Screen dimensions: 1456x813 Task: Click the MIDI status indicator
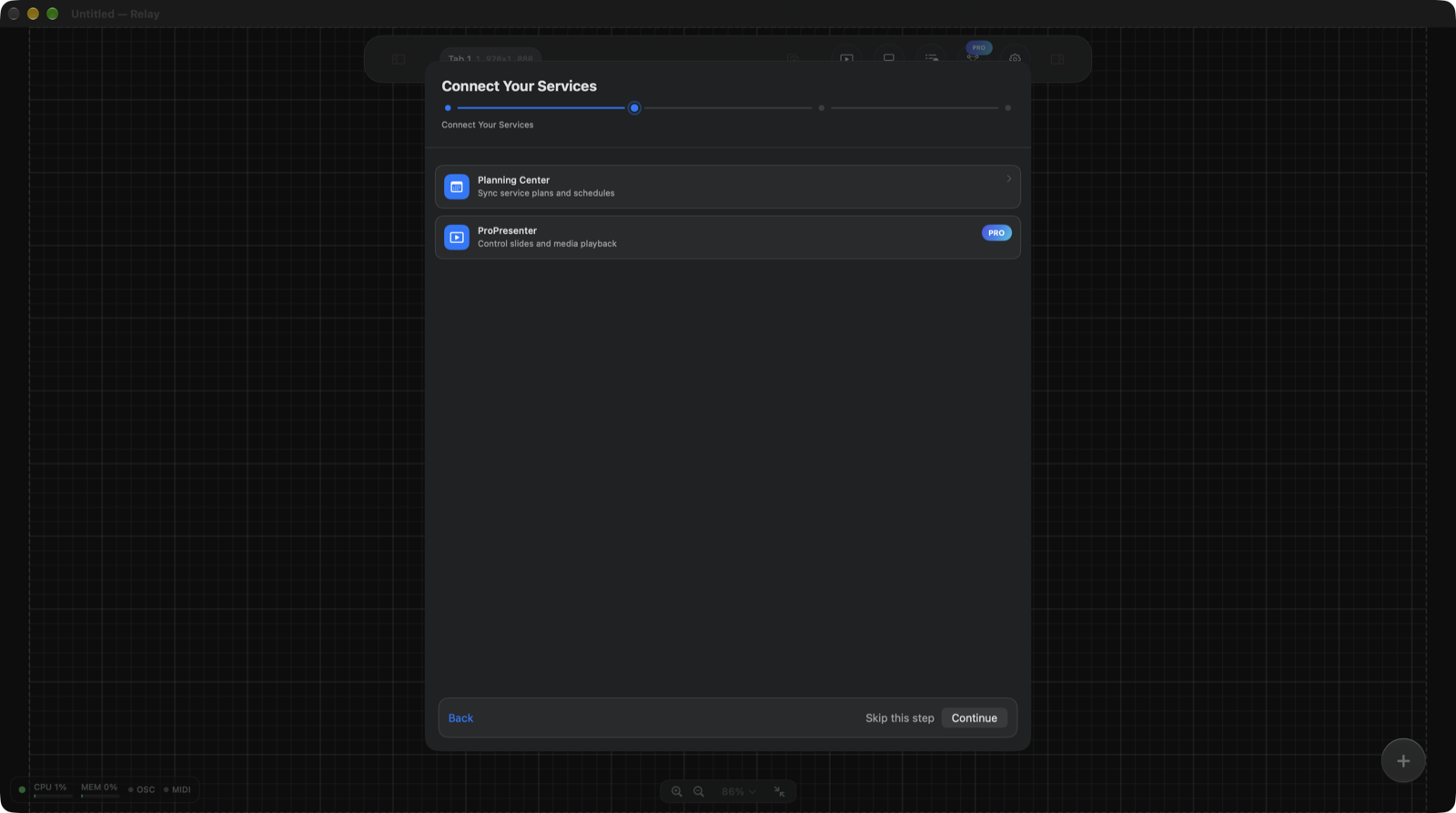click(x=177, y=789)
